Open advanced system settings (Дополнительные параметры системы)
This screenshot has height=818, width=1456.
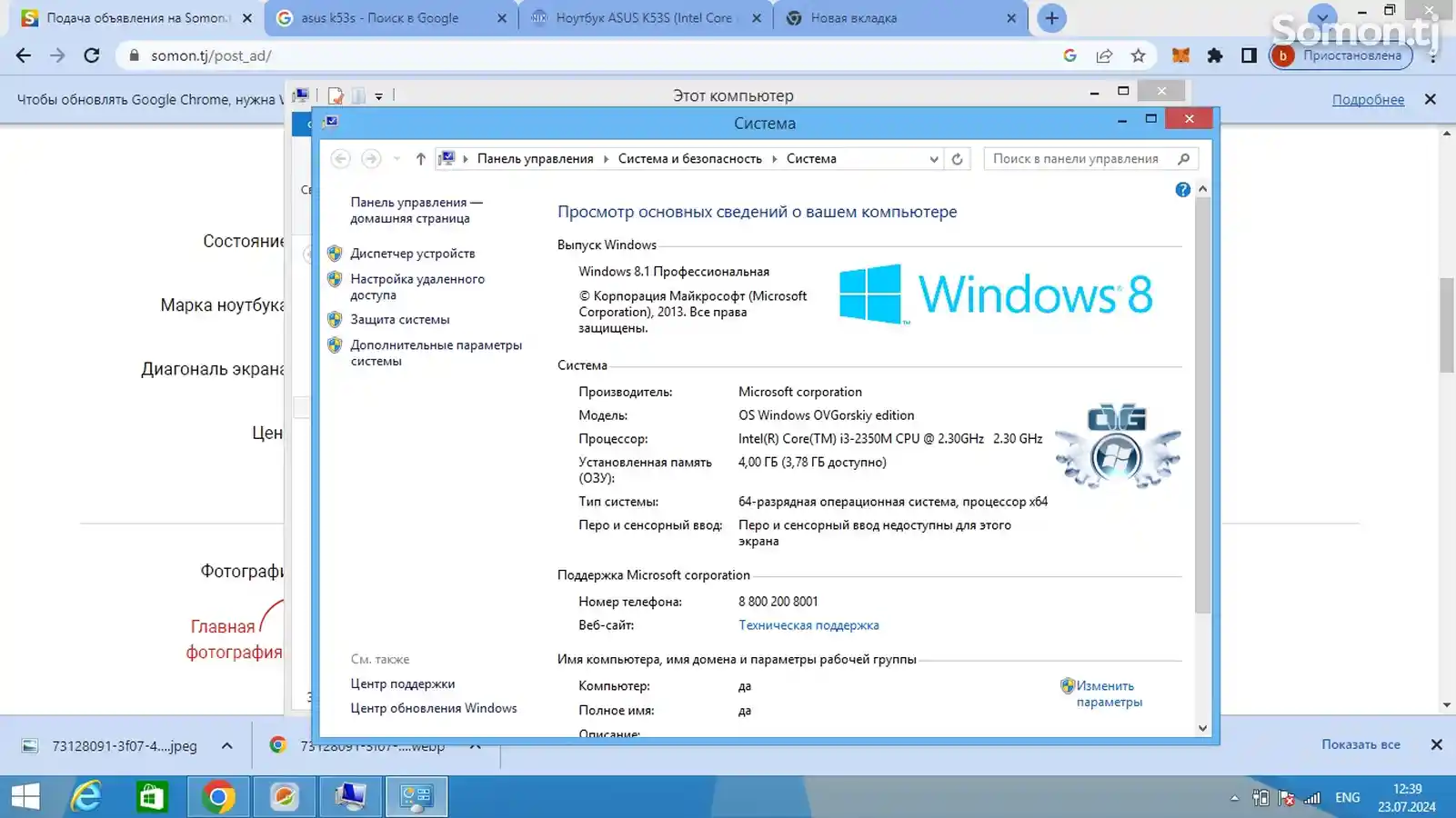point(437,353)
